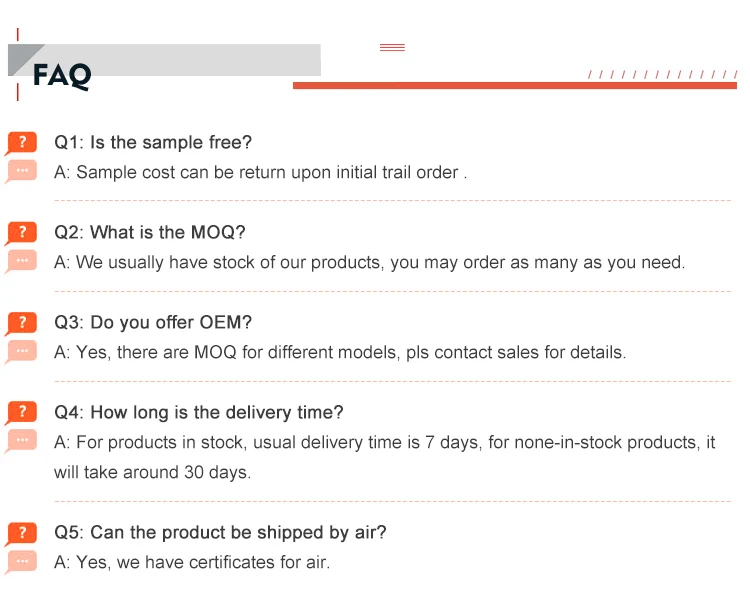
Task: Click the orange horizontal bar in header
Action: tap(514, 86)
